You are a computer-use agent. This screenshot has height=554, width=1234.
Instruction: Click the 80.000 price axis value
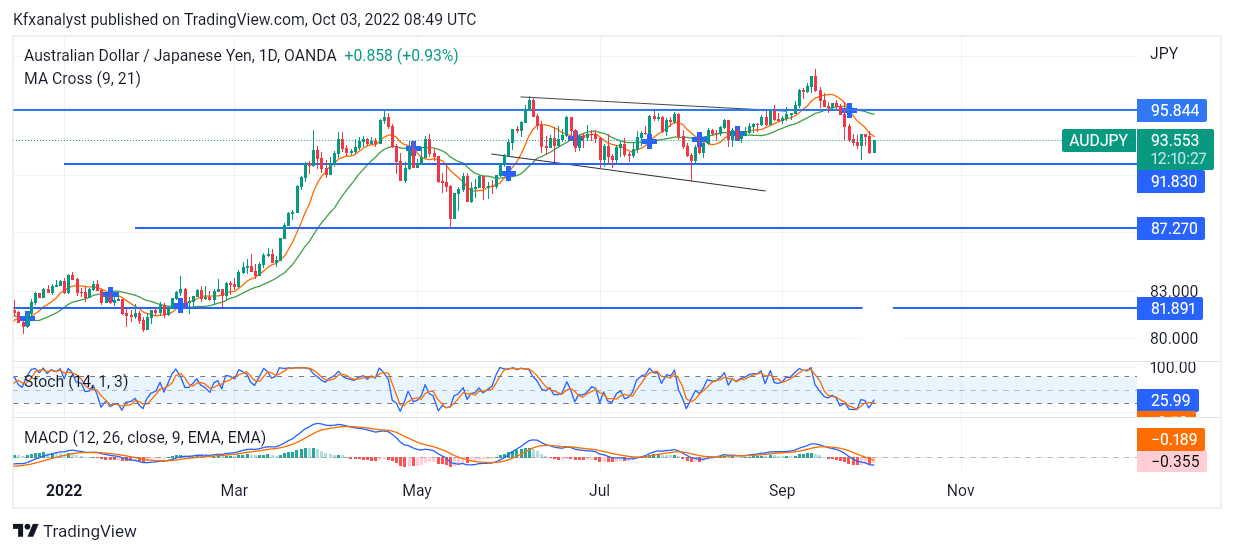1172,339
